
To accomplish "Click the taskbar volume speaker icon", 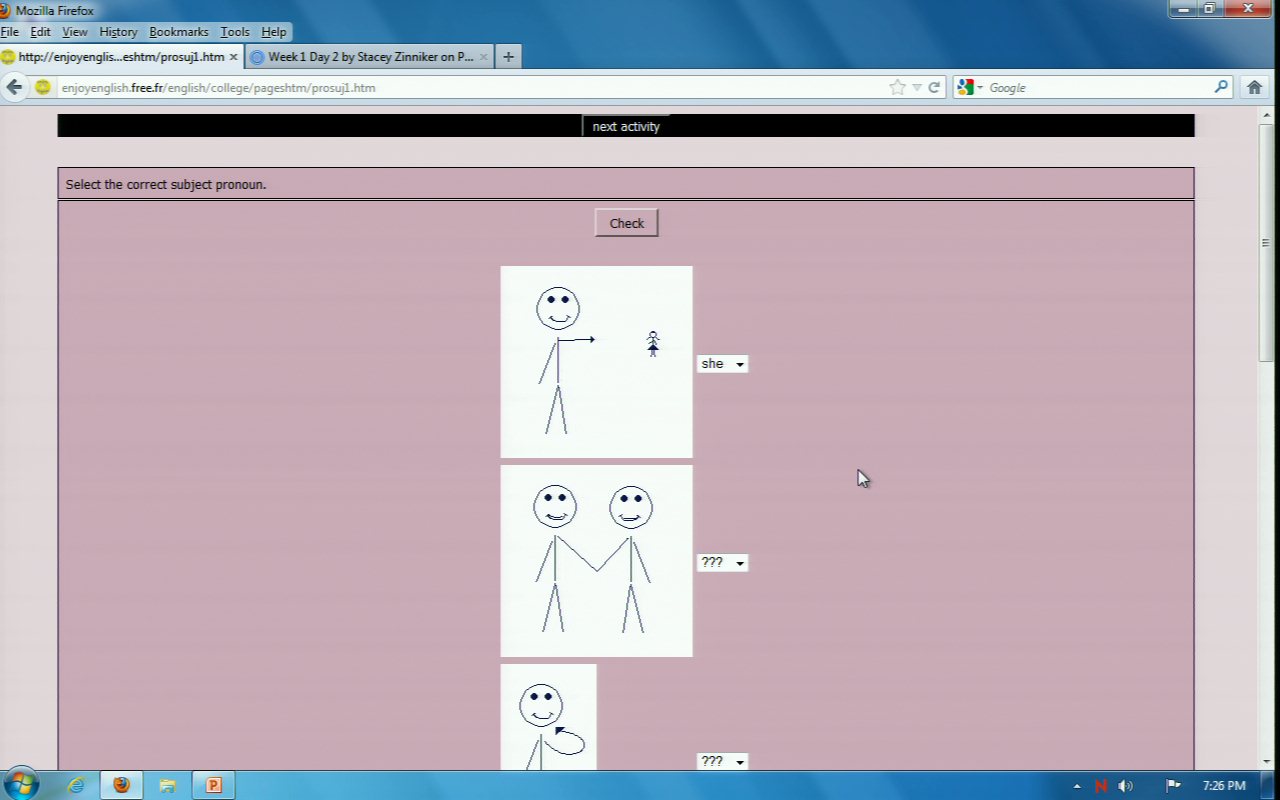I will coord(1125,786).
